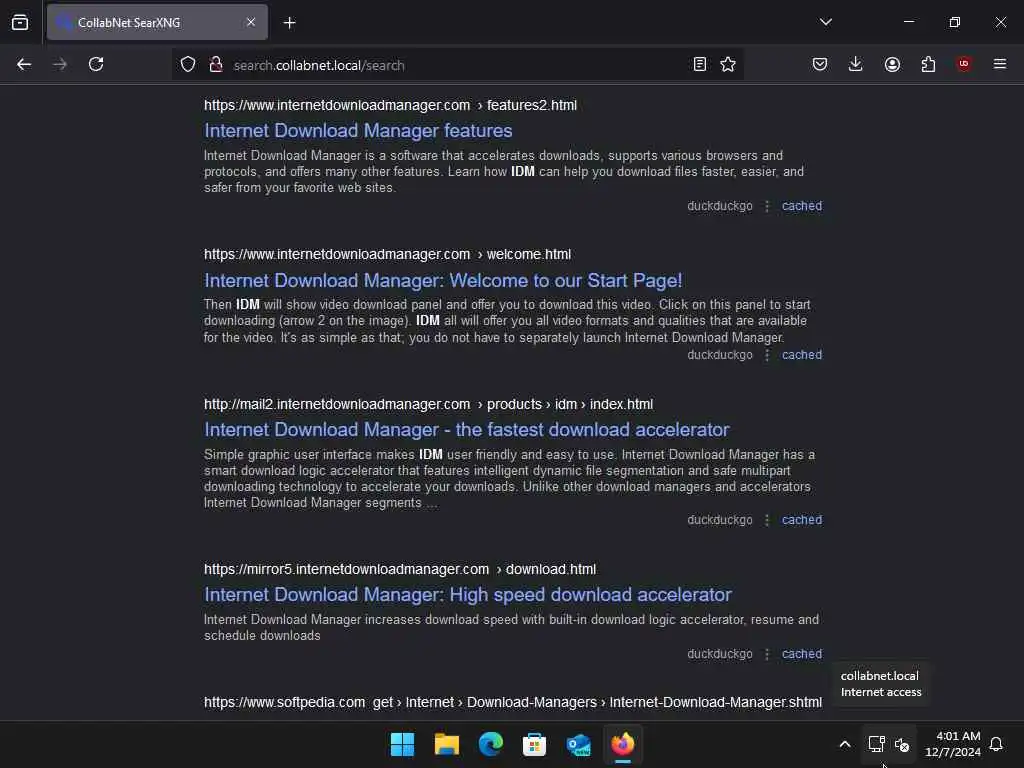Open tracking protection shield panel
This screenshot has height=768, width=1024.
click(188, 65)
